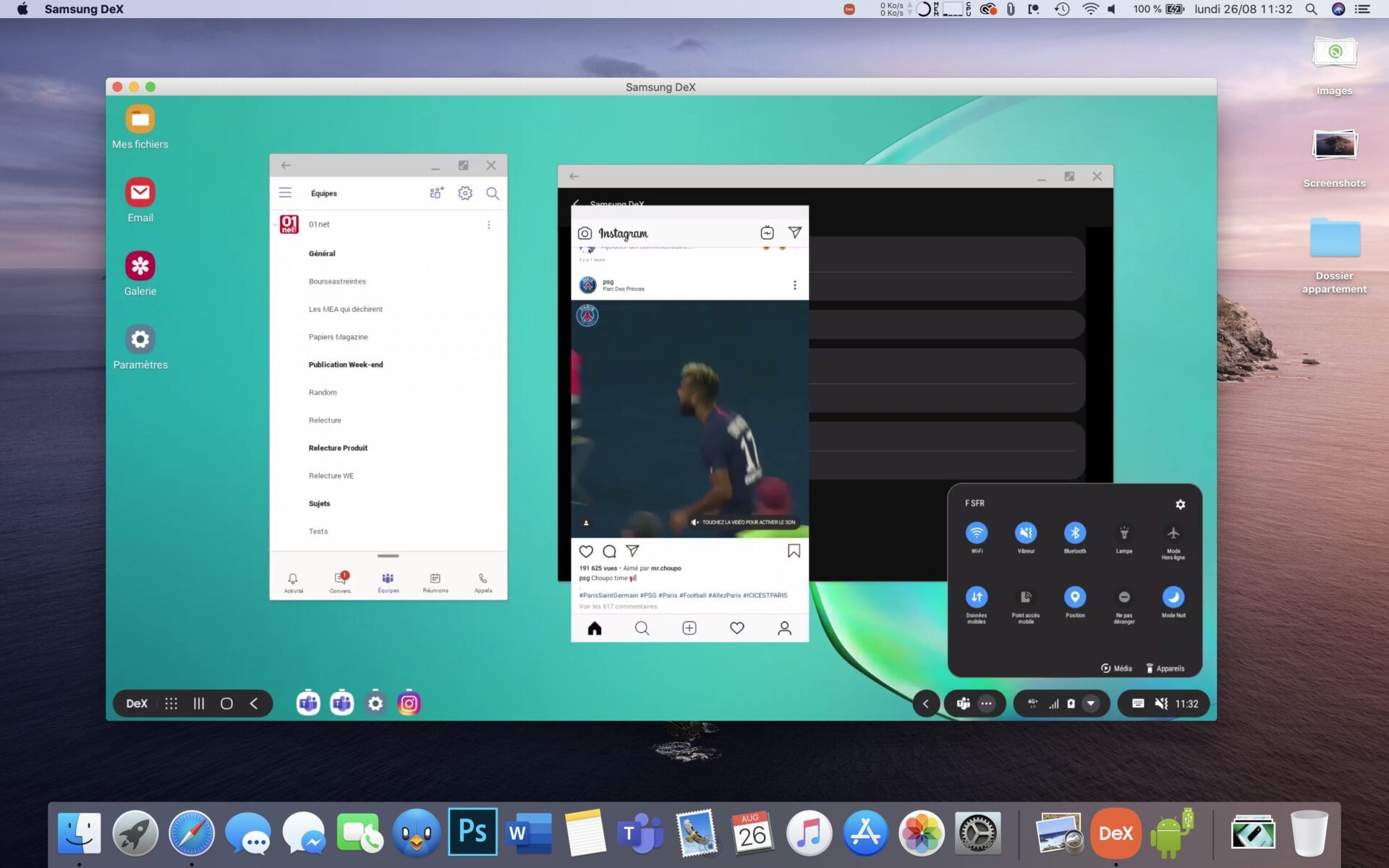The image size is (1389, 868).
Task: Click the comment bubble on psg post
Action: (609, 551)
